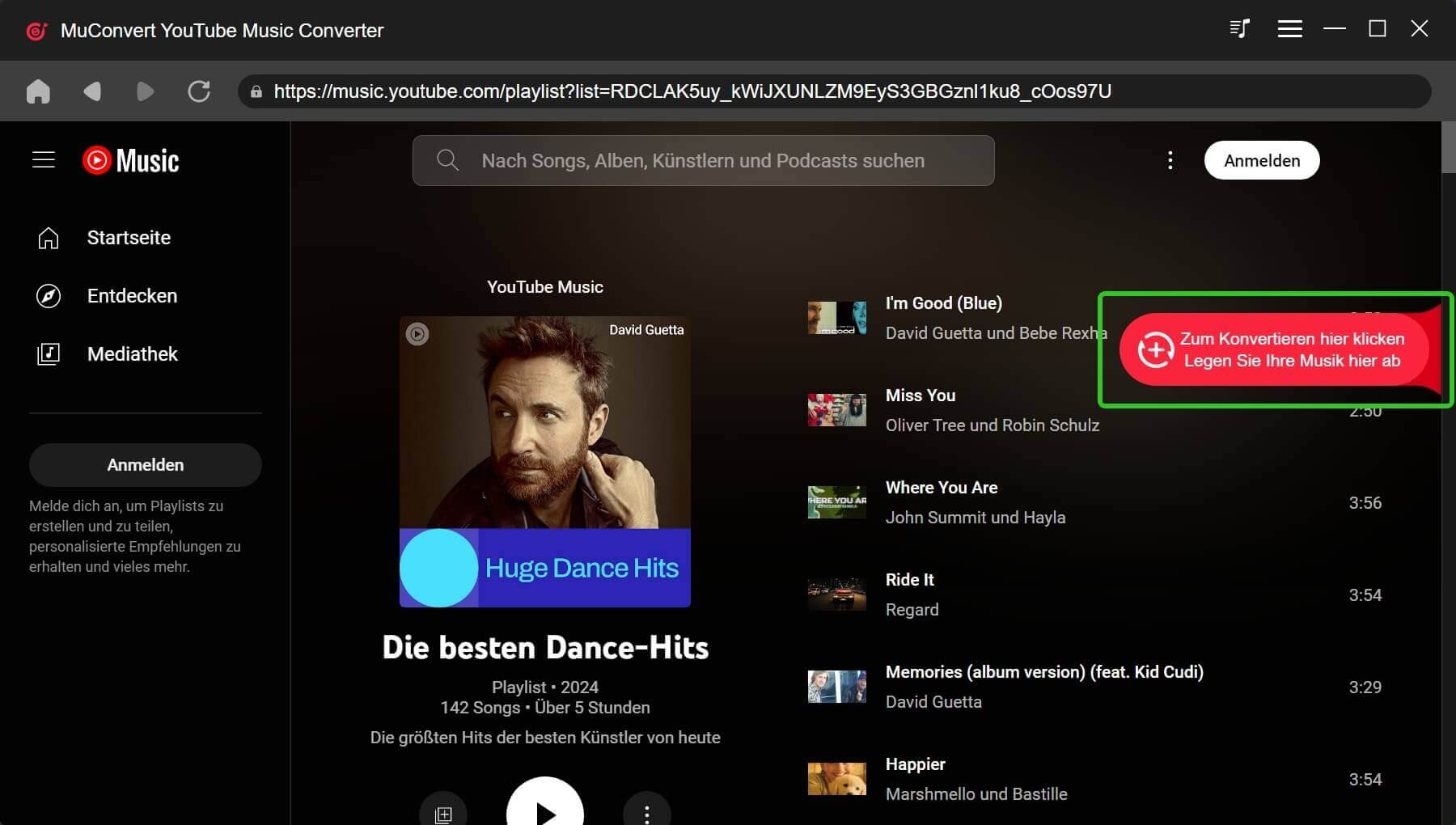Save playlist to library icon
The width and height of the screenshot is (1456, 825).
pos(443,813)
